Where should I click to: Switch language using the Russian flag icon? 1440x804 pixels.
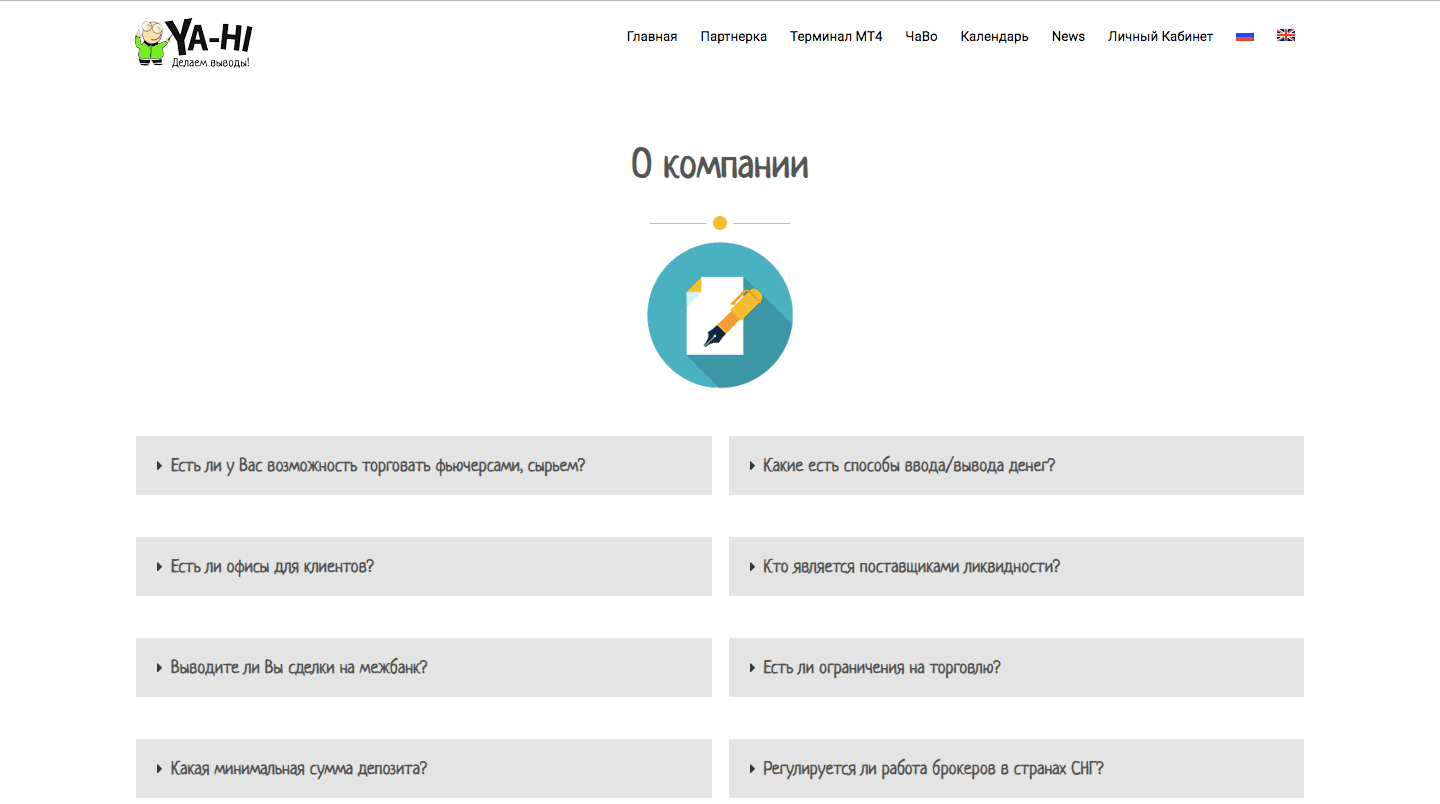pos(1245,36)
